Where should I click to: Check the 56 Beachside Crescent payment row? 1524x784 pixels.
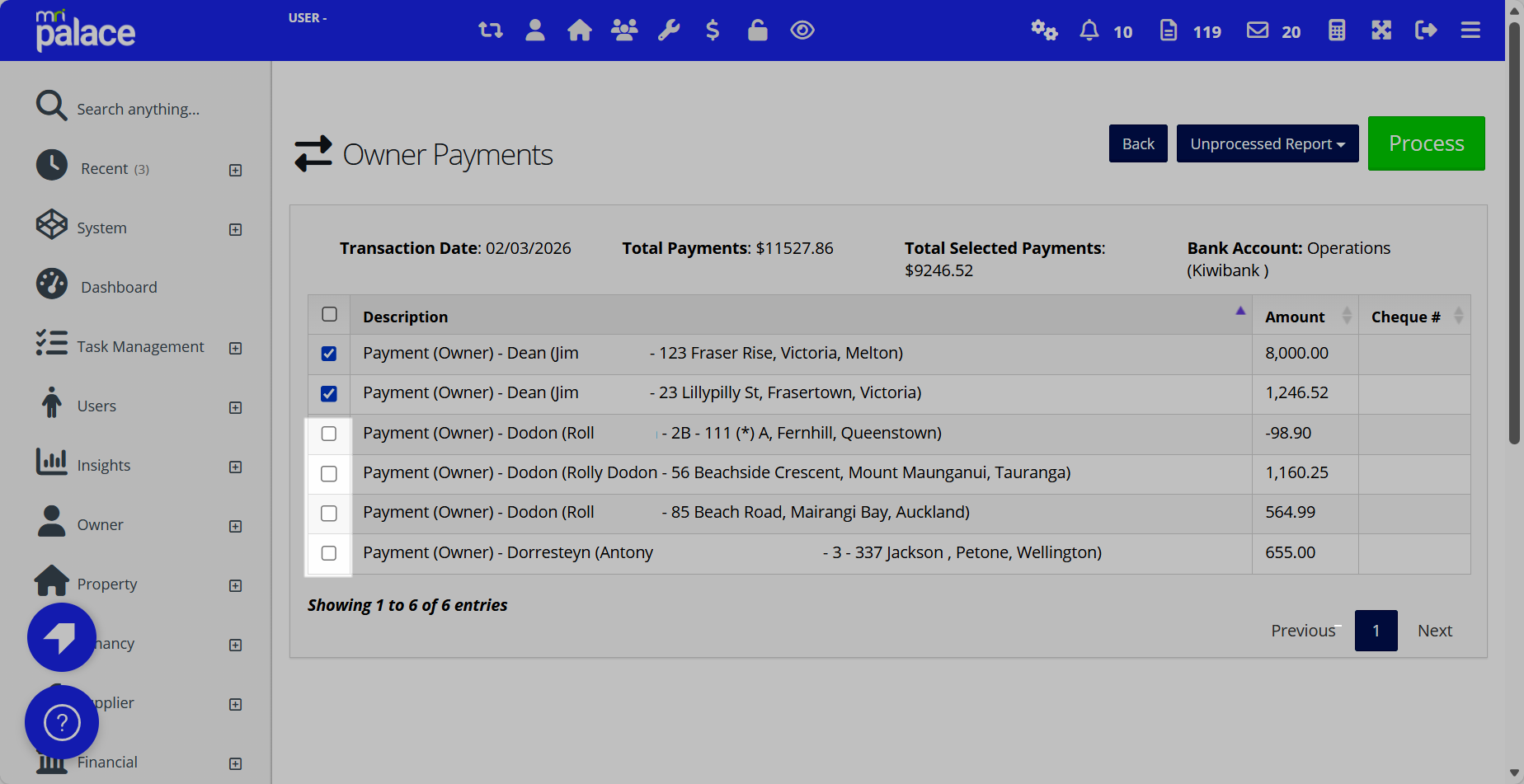[x=329, y=473]
